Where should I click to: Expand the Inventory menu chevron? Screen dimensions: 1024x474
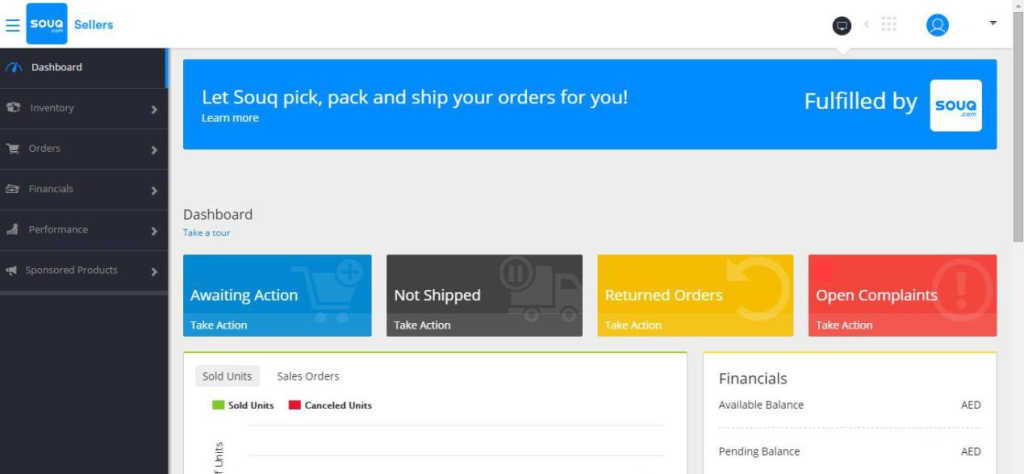154,110
